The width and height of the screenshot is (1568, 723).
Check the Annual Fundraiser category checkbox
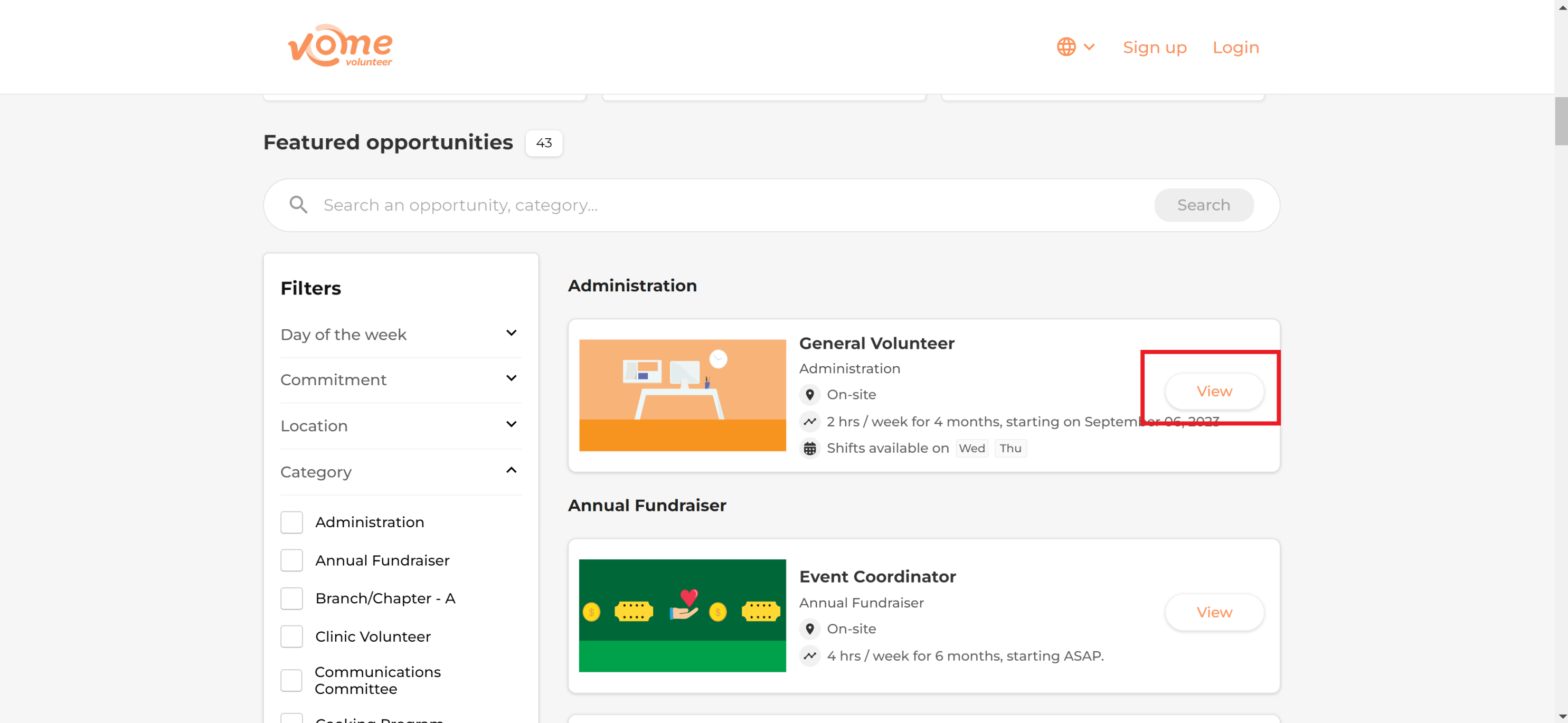pyautogui.click(x=291, y=560)
